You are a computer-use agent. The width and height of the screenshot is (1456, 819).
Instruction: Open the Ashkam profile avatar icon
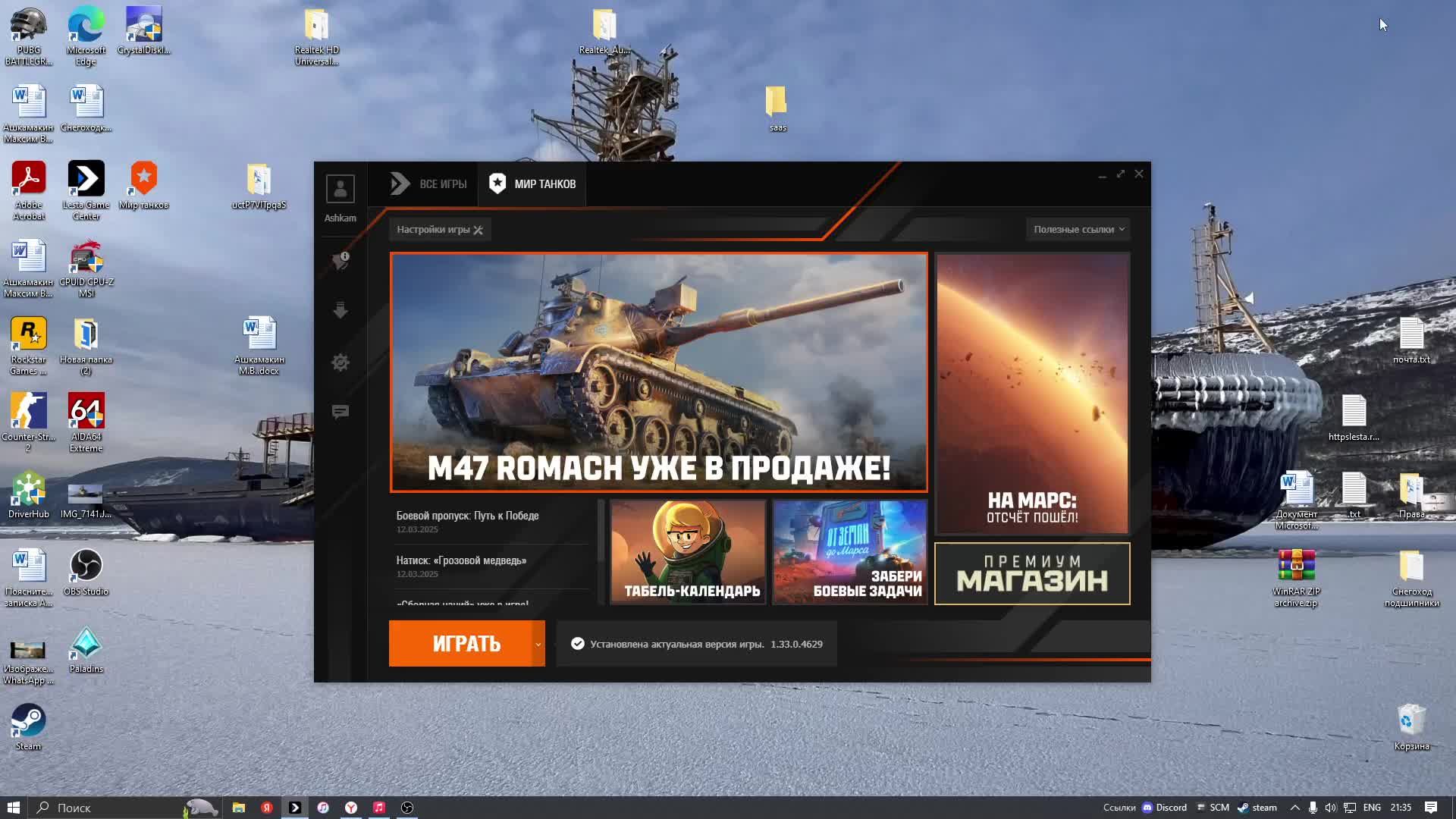click(x=340, y=189)
